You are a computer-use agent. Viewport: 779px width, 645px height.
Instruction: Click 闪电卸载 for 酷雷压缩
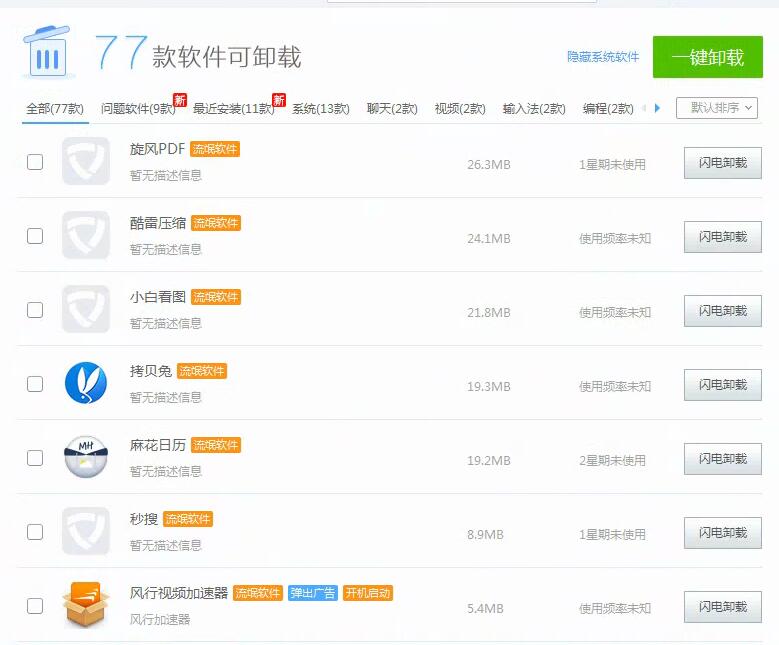click(x=723, y=237)
